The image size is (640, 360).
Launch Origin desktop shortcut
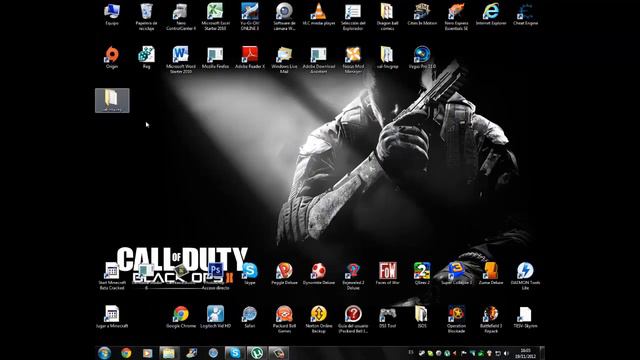coord(112,57)
